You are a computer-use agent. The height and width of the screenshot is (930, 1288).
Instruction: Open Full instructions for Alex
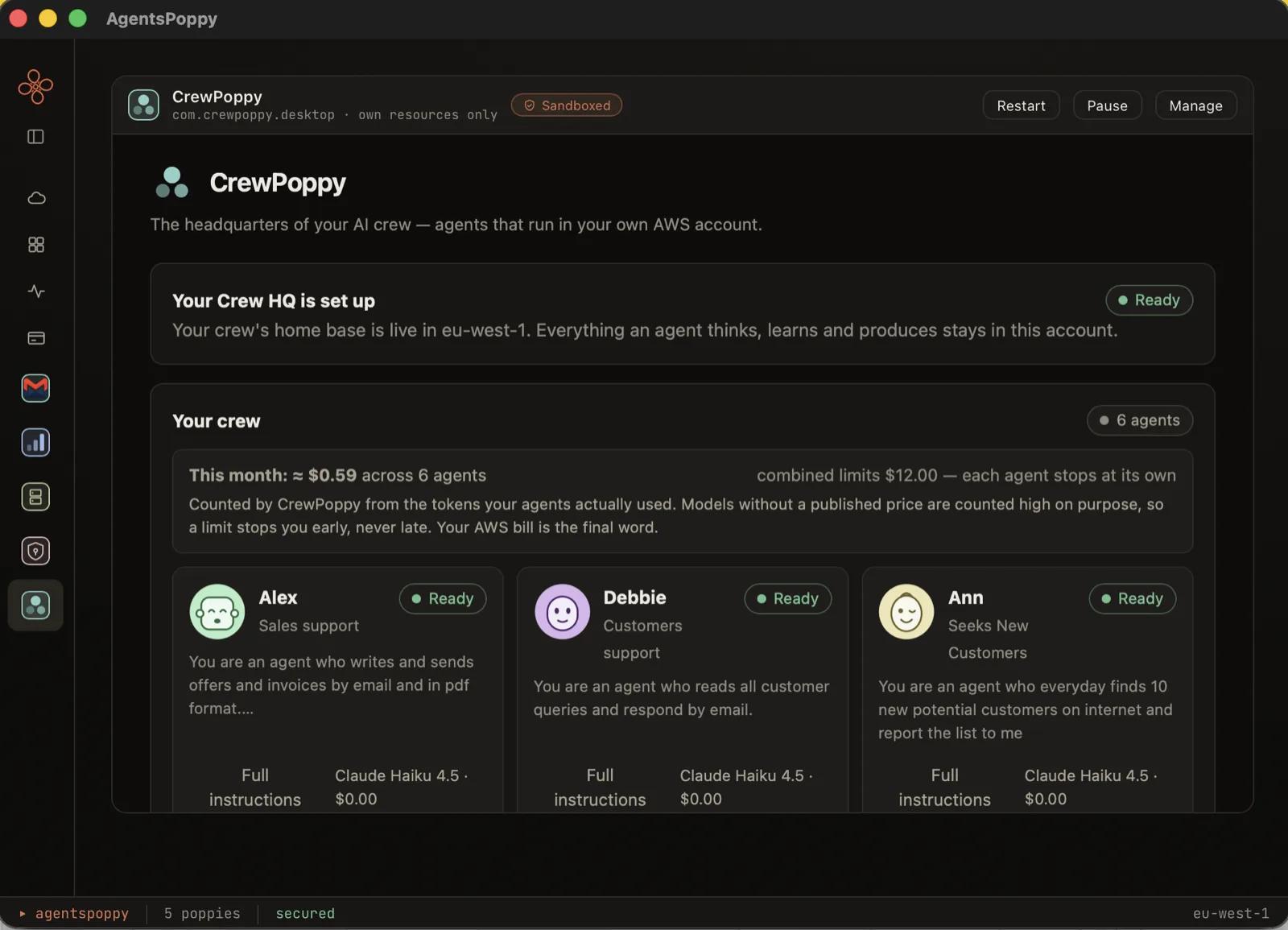point(255,787)
